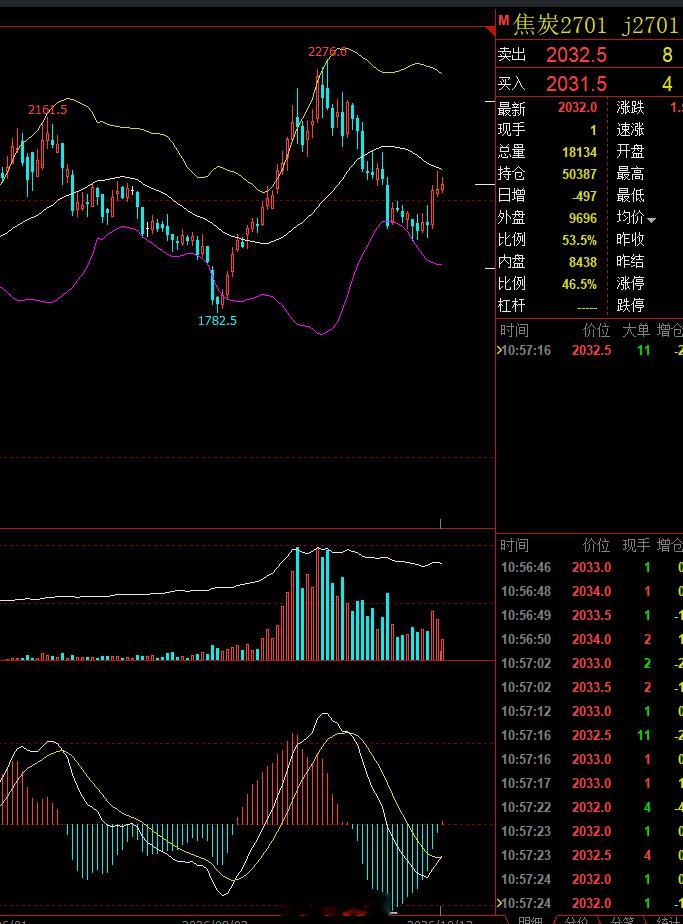Screen dimensions: 683x924
Task: Select the contract code j2701
Action: (649, 25)
